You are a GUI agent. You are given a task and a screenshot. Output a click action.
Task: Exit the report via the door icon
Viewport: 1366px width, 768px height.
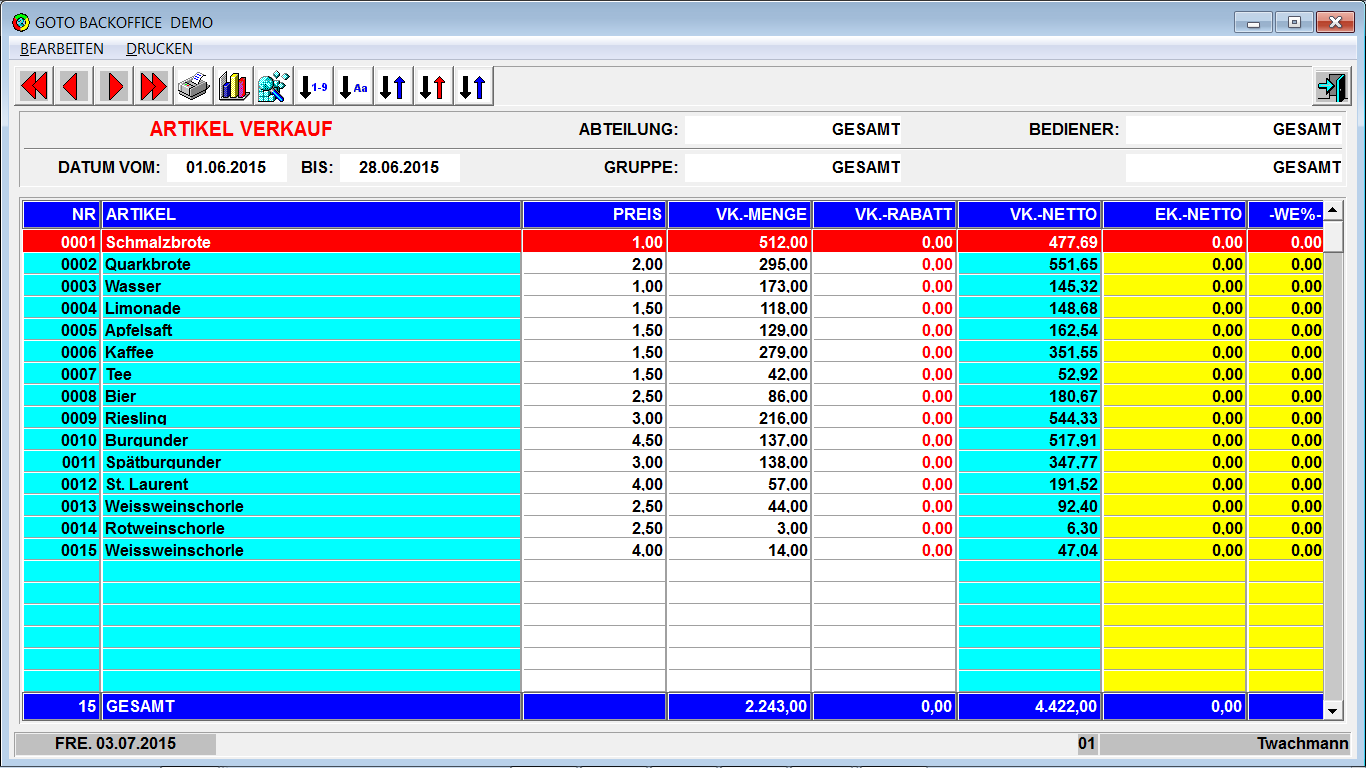pos(1330,87)
